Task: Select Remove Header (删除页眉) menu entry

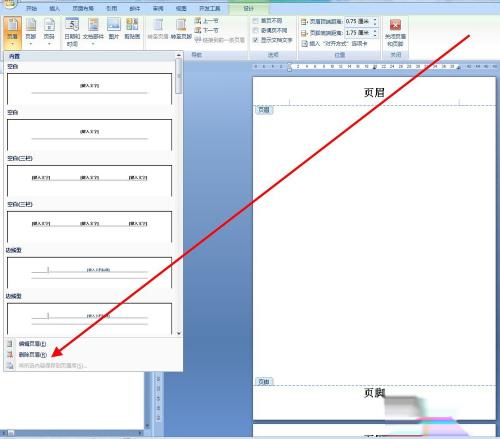Action: click(x=33, y=355)
